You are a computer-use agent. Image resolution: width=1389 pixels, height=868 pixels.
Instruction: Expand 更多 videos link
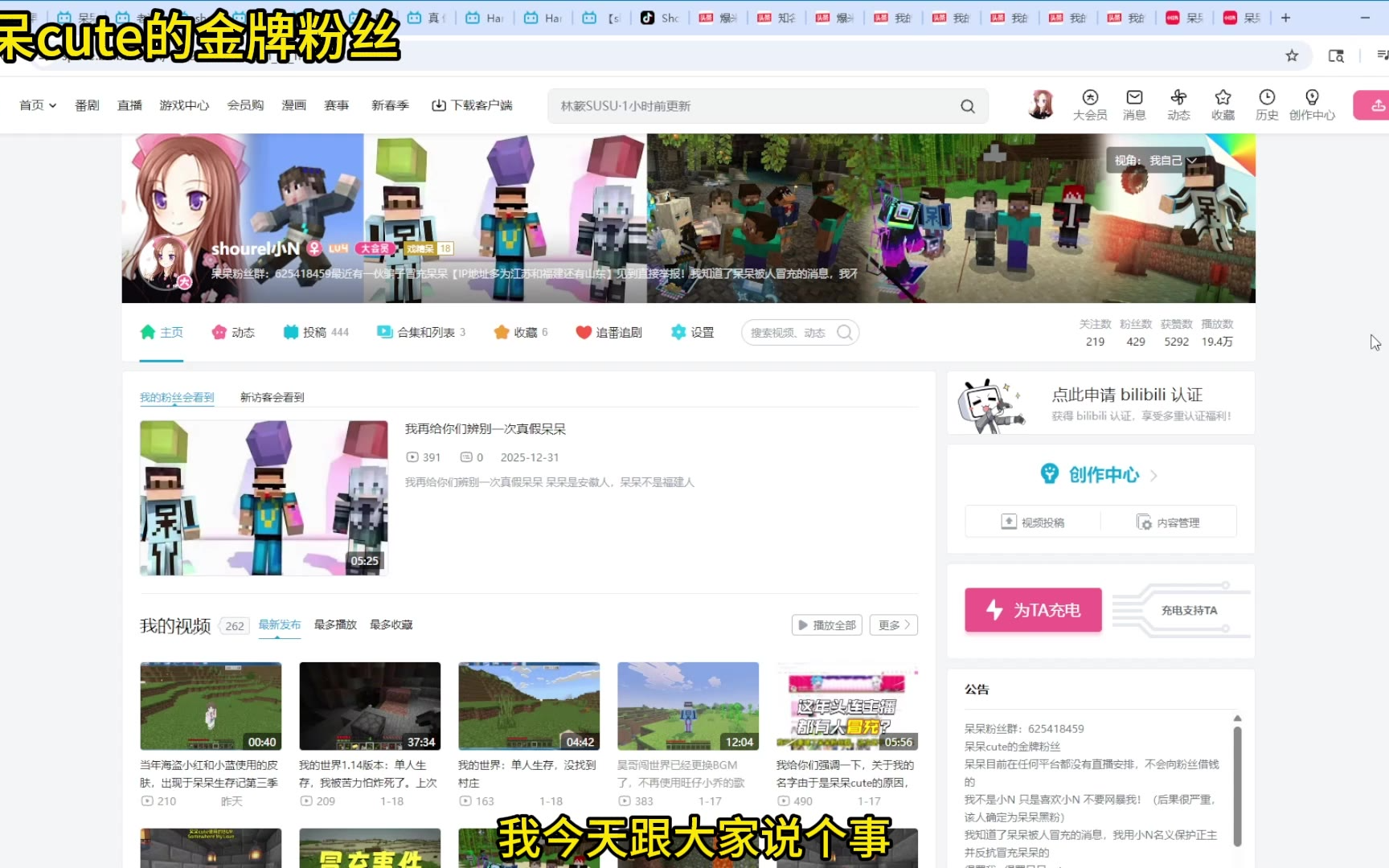click(x=894, y=625)
